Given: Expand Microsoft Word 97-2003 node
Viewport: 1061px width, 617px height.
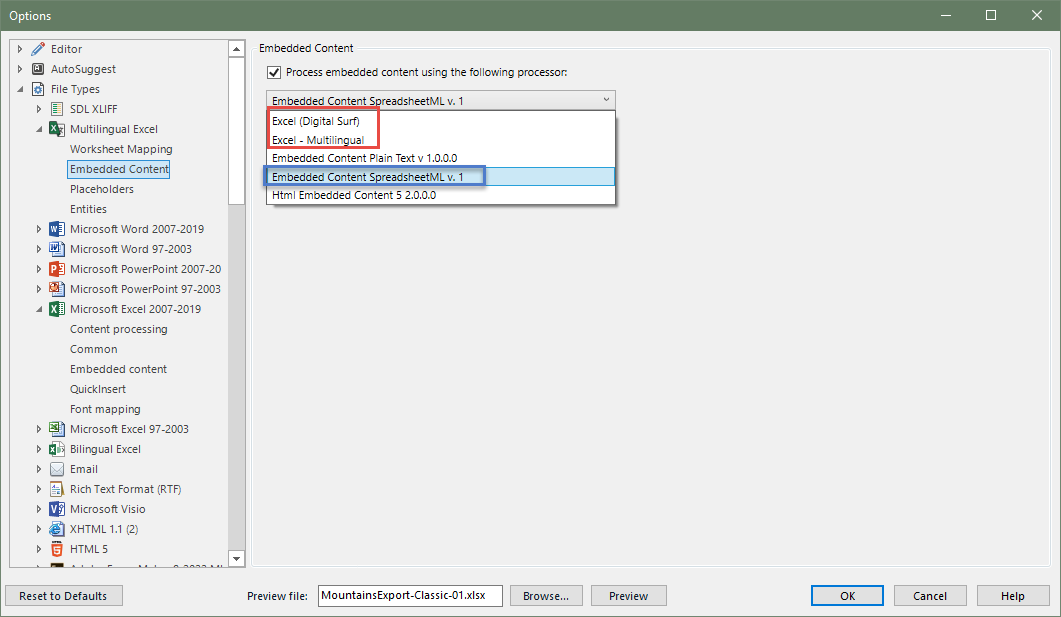Looking at the screenshot, I should (39, 249).
